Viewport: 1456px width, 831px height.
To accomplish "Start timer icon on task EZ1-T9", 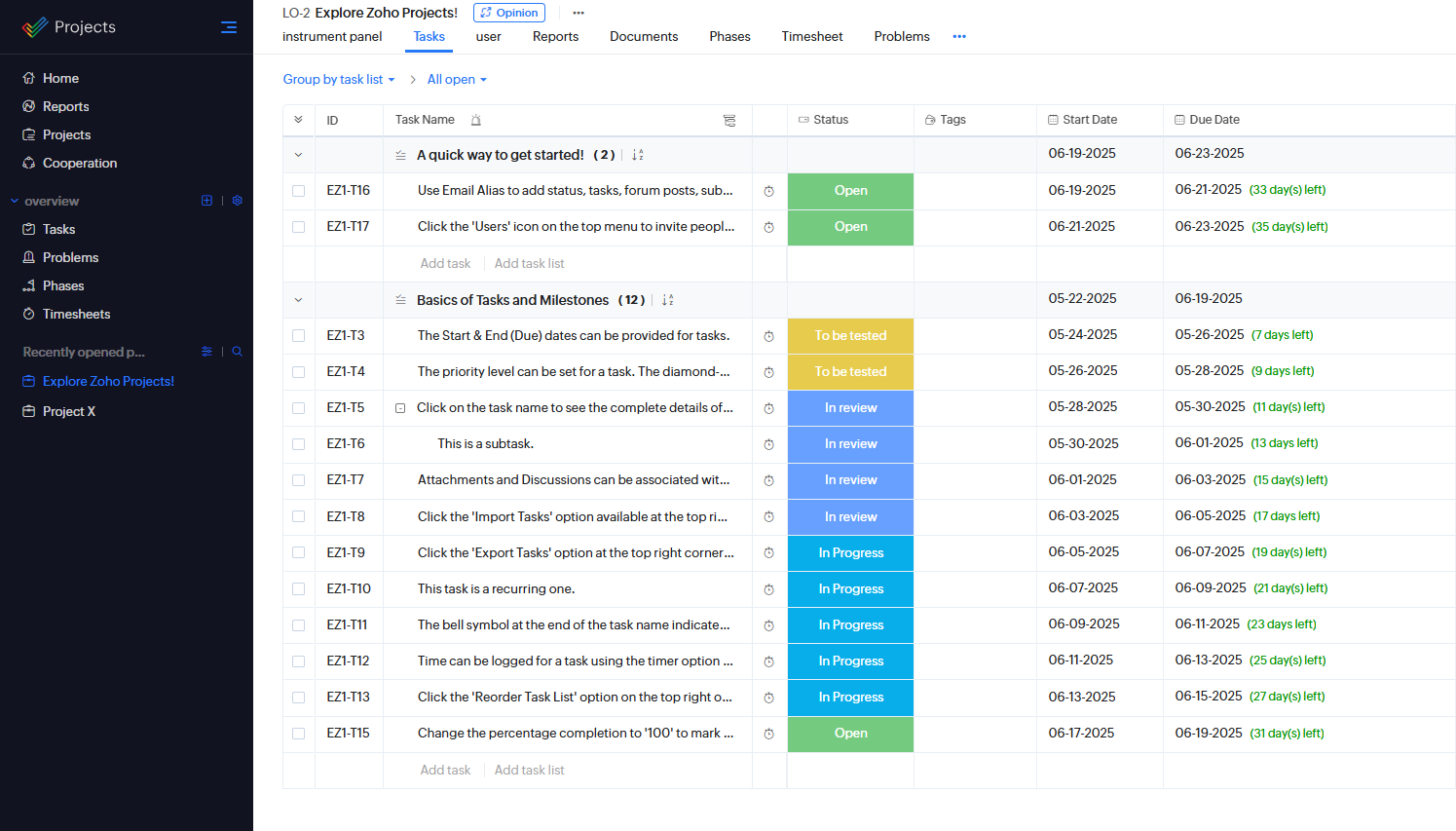I will click(x=769, y=553).
